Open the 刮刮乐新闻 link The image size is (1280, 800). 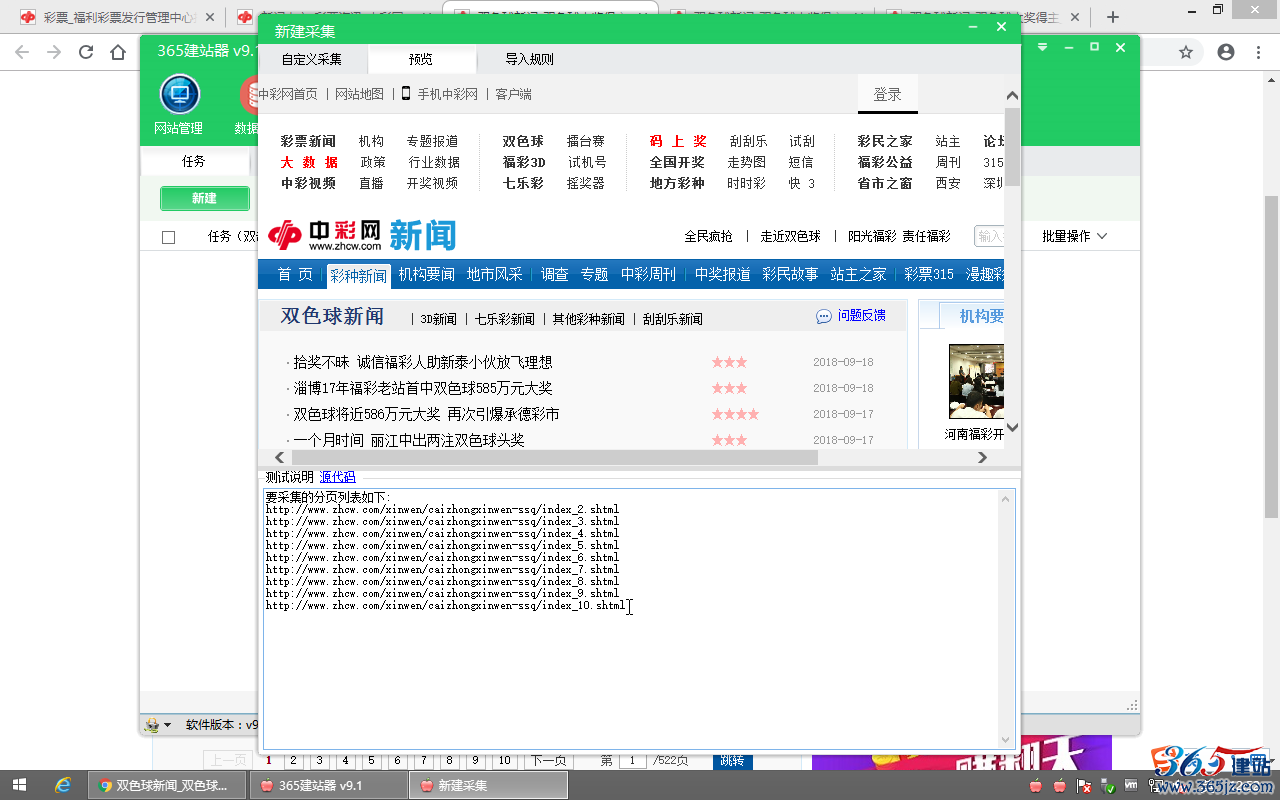[672, 319]
